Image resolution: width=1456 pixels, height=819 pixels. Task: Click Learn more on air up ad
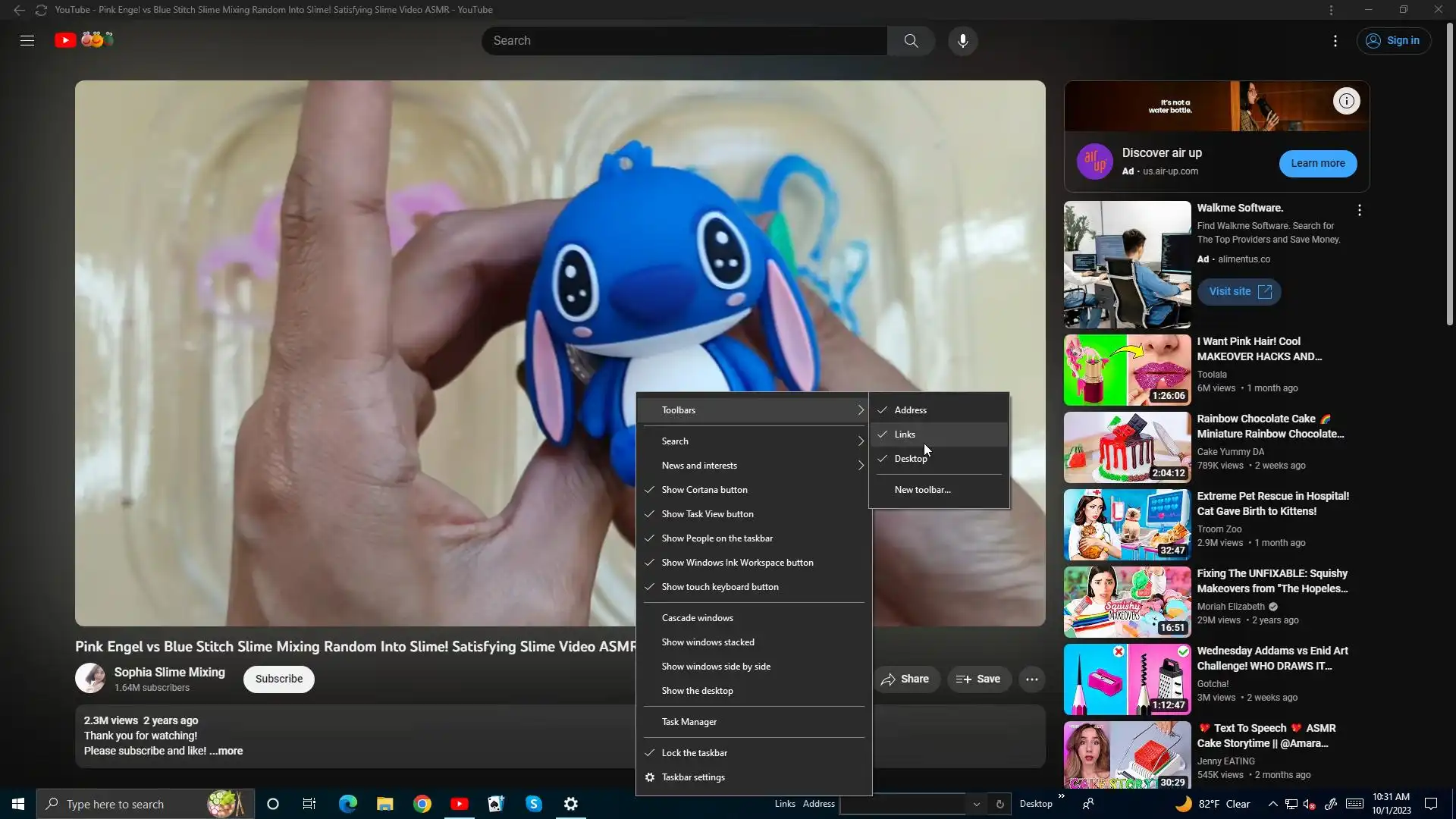tap(1317, 164)
